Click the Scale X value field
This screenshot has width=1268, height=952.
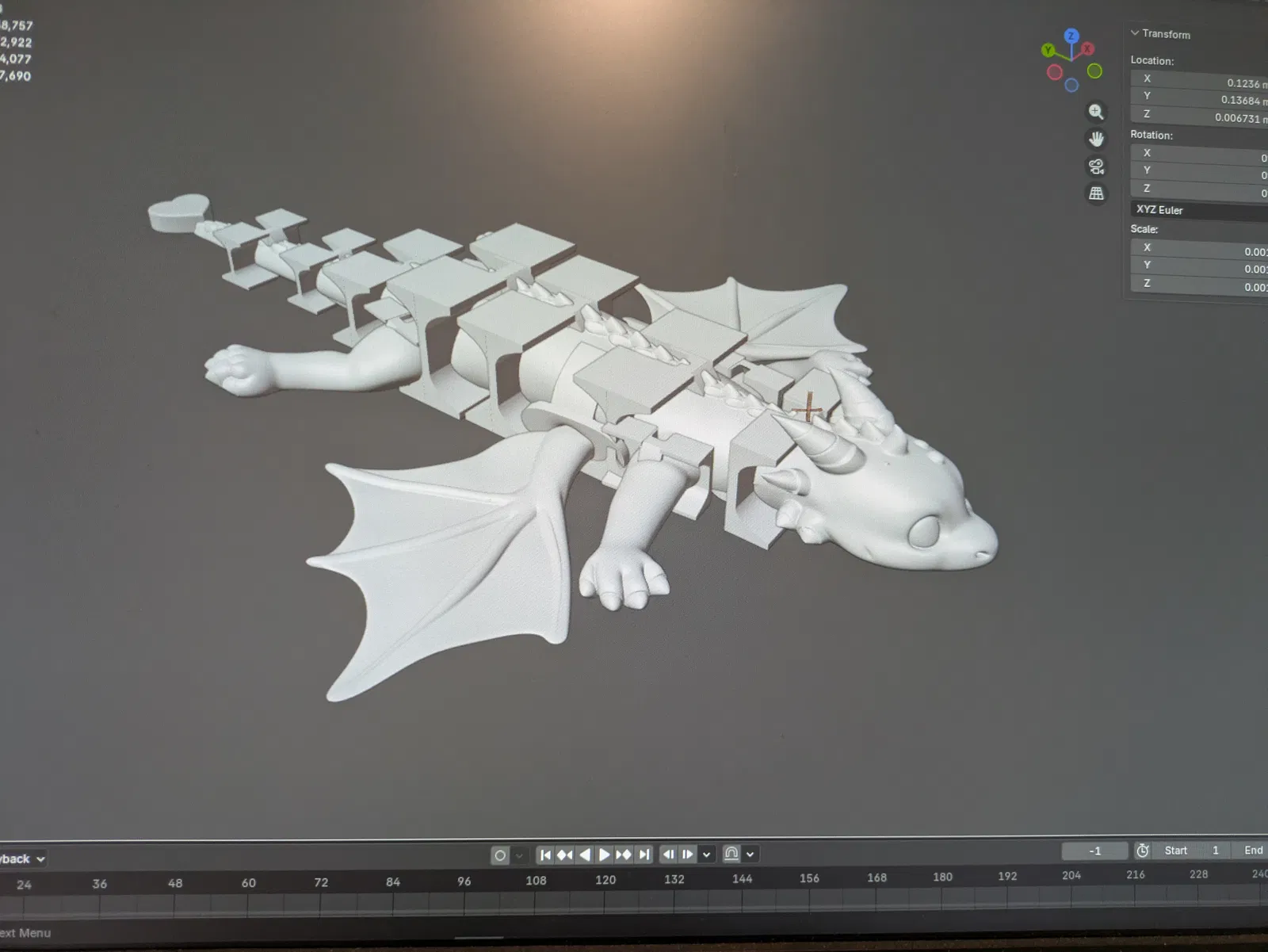coord(1199,250)
